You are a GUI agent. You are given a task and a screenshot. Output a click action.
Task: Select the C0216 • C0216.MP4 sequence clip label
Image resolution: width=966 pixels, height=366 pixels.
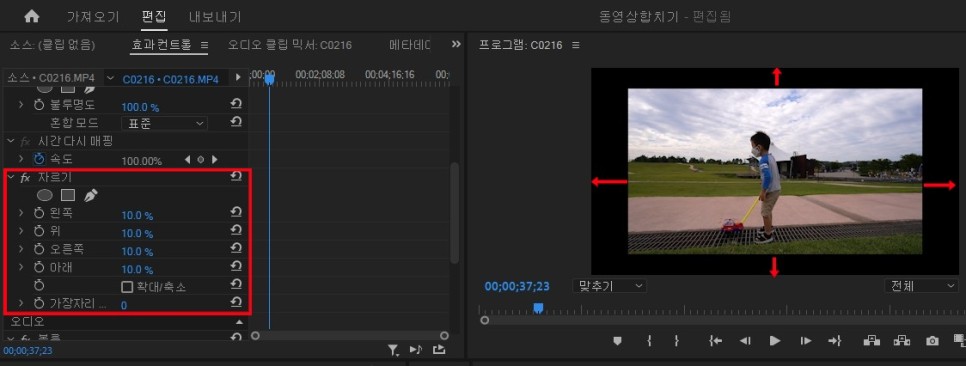(171, 79)
